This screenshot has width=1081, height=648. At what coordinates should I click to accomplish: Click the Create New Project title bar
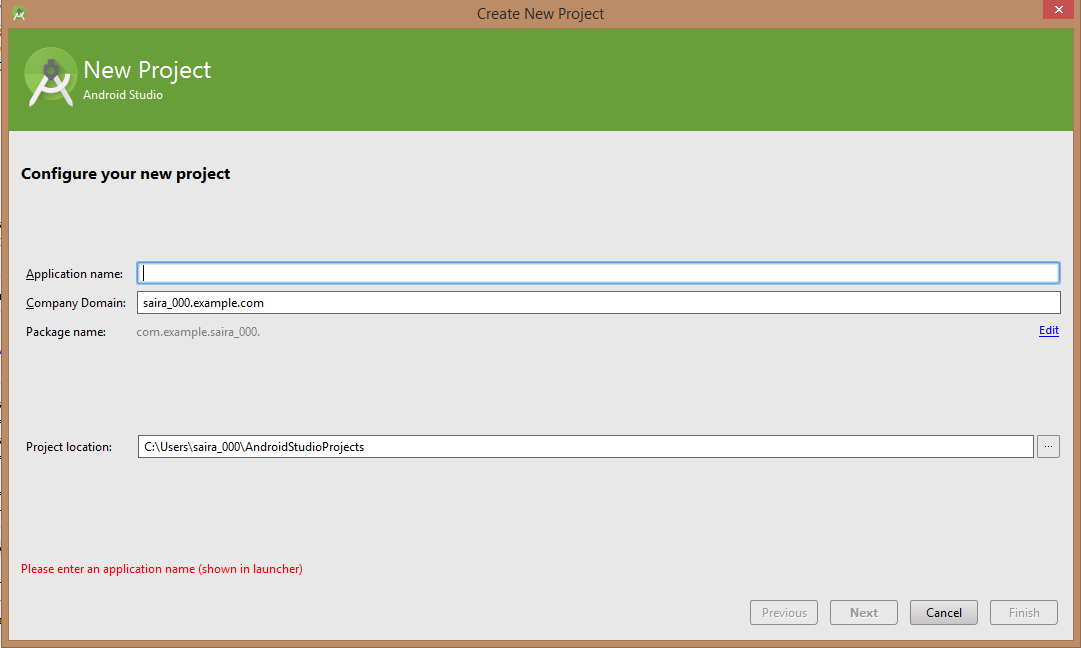pos(540,13)
